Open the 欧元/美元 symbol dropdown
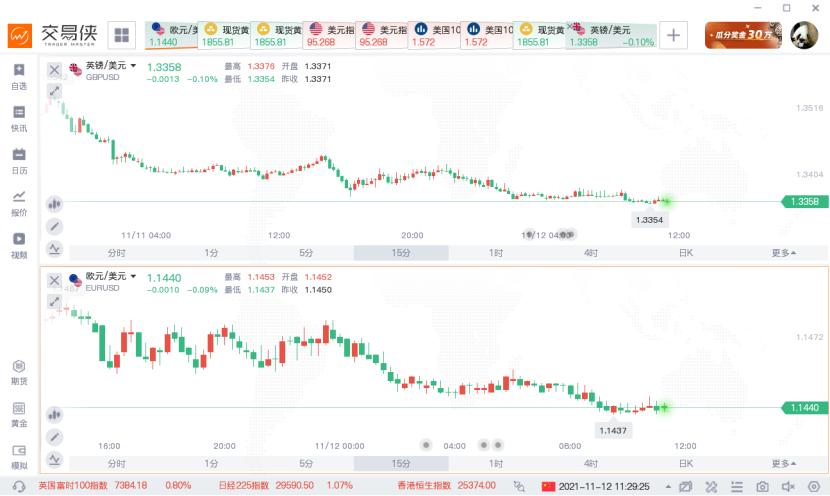Viewport: 830px width, 496px height. pyautogui.click(x=133, y=276)
